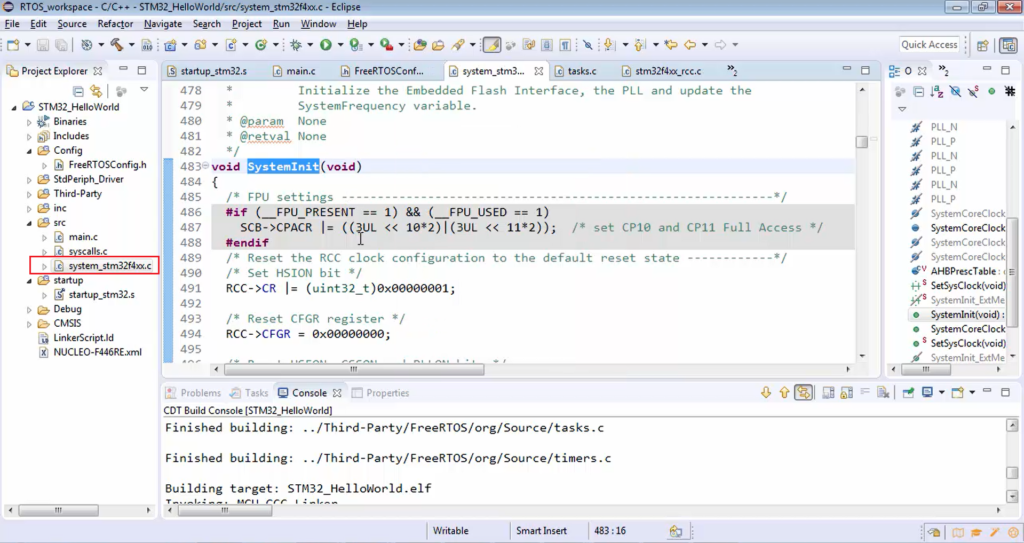The image size is (1024, 543).
Task: Close the system_stm32f4xx.c editor tab
Action: (538, 71)
